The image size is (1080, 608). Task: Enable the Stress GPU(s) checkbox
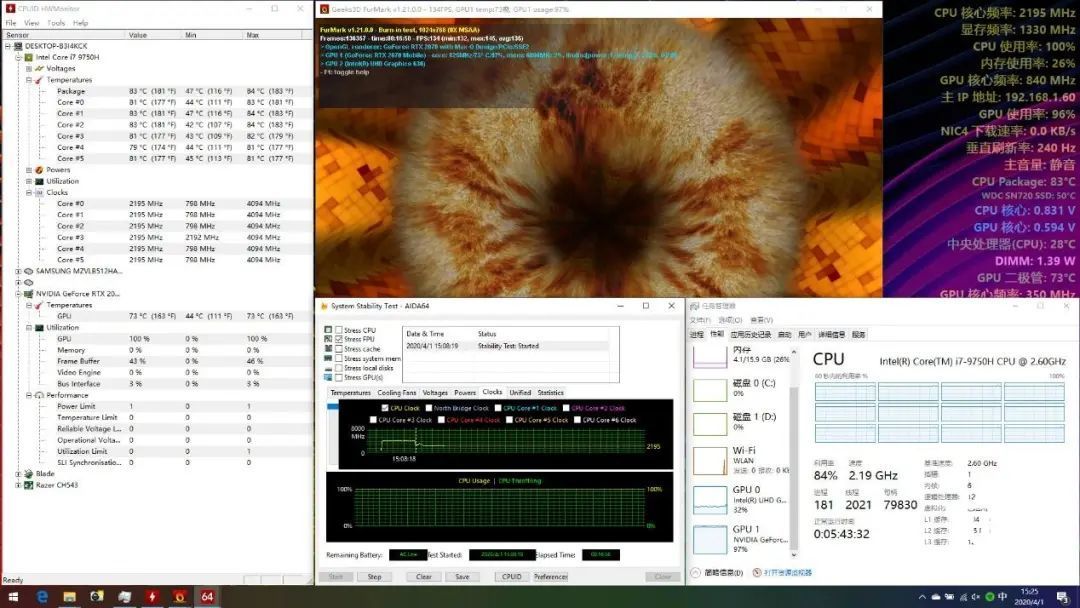[x=339, y=377]
